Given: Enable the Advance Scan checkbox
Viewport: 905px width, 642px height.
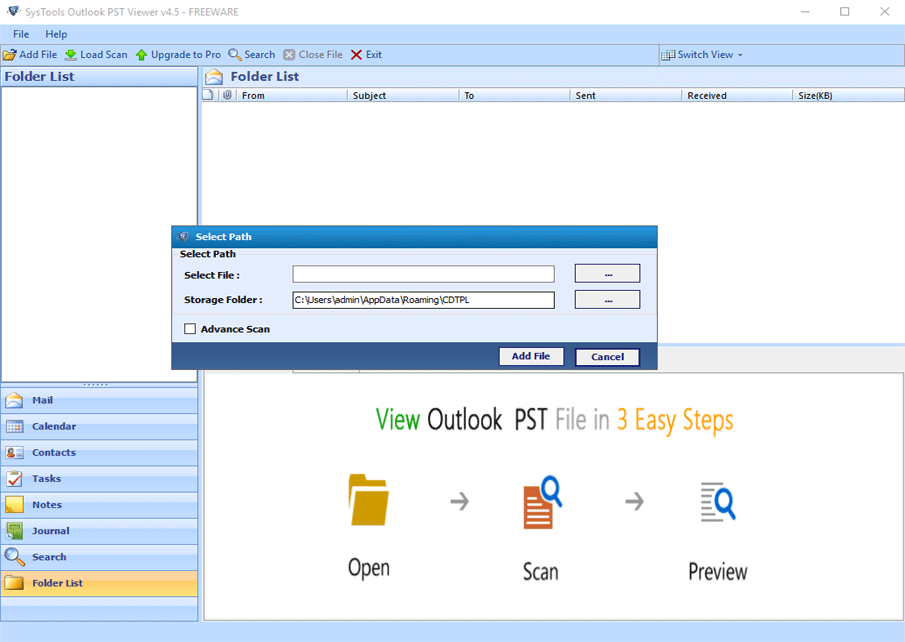Looking at the screenshot, I should [x=190, y=329].
